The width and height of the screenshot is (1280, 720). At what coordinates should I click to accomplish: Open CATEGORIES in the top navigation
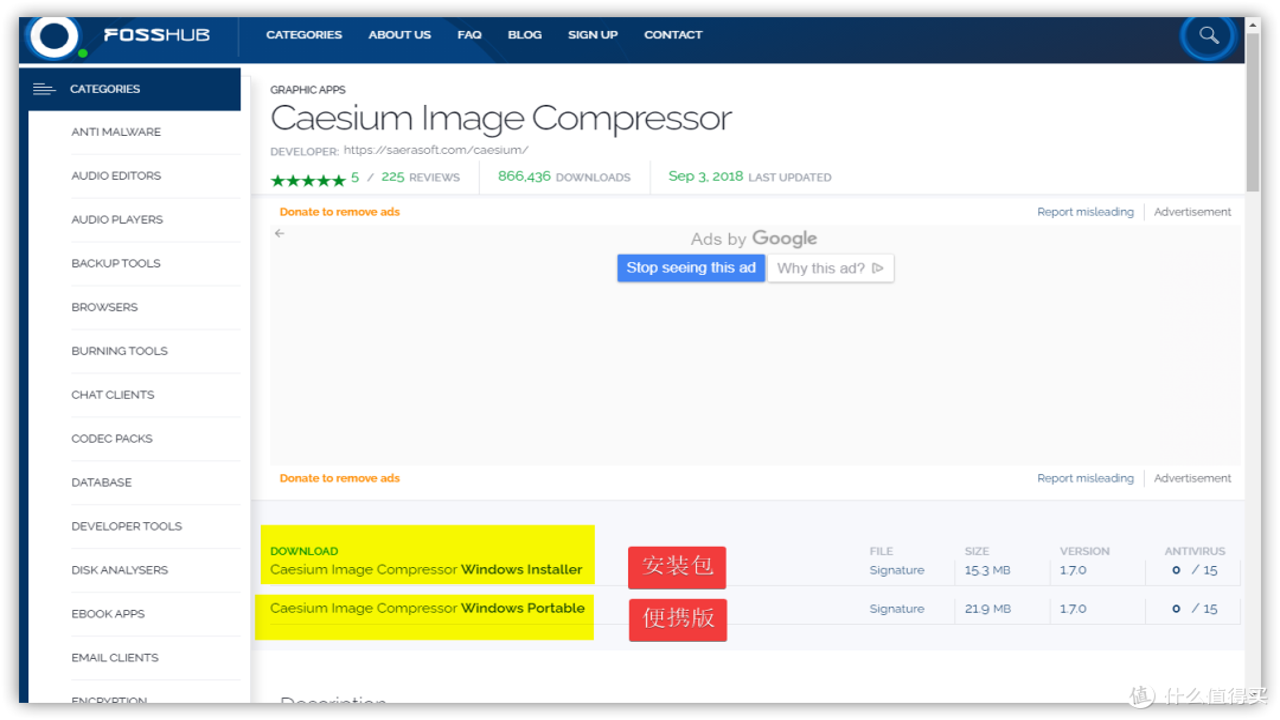[304, 35]
